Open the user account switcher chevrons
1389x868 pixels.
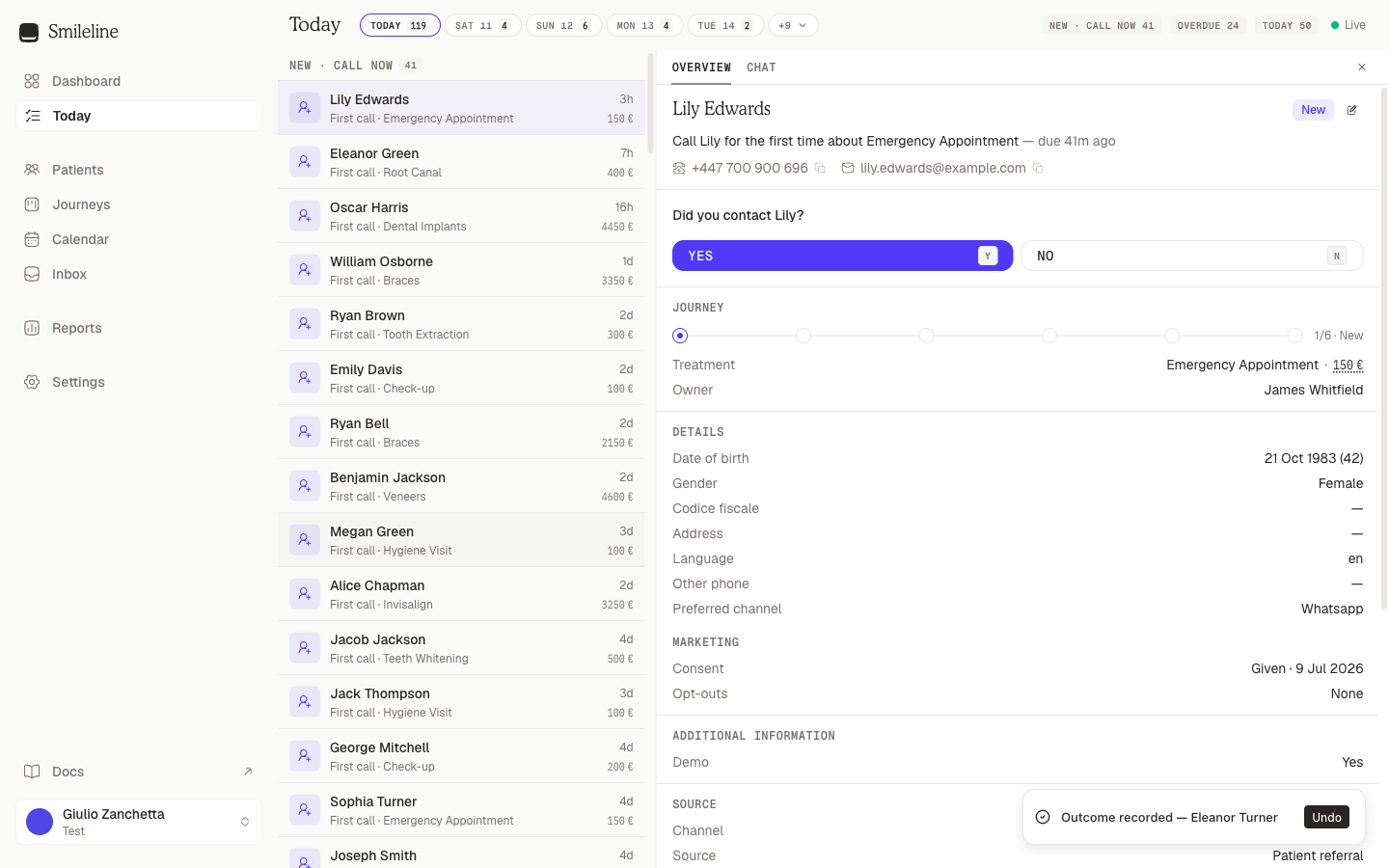(x=245, y=822)
